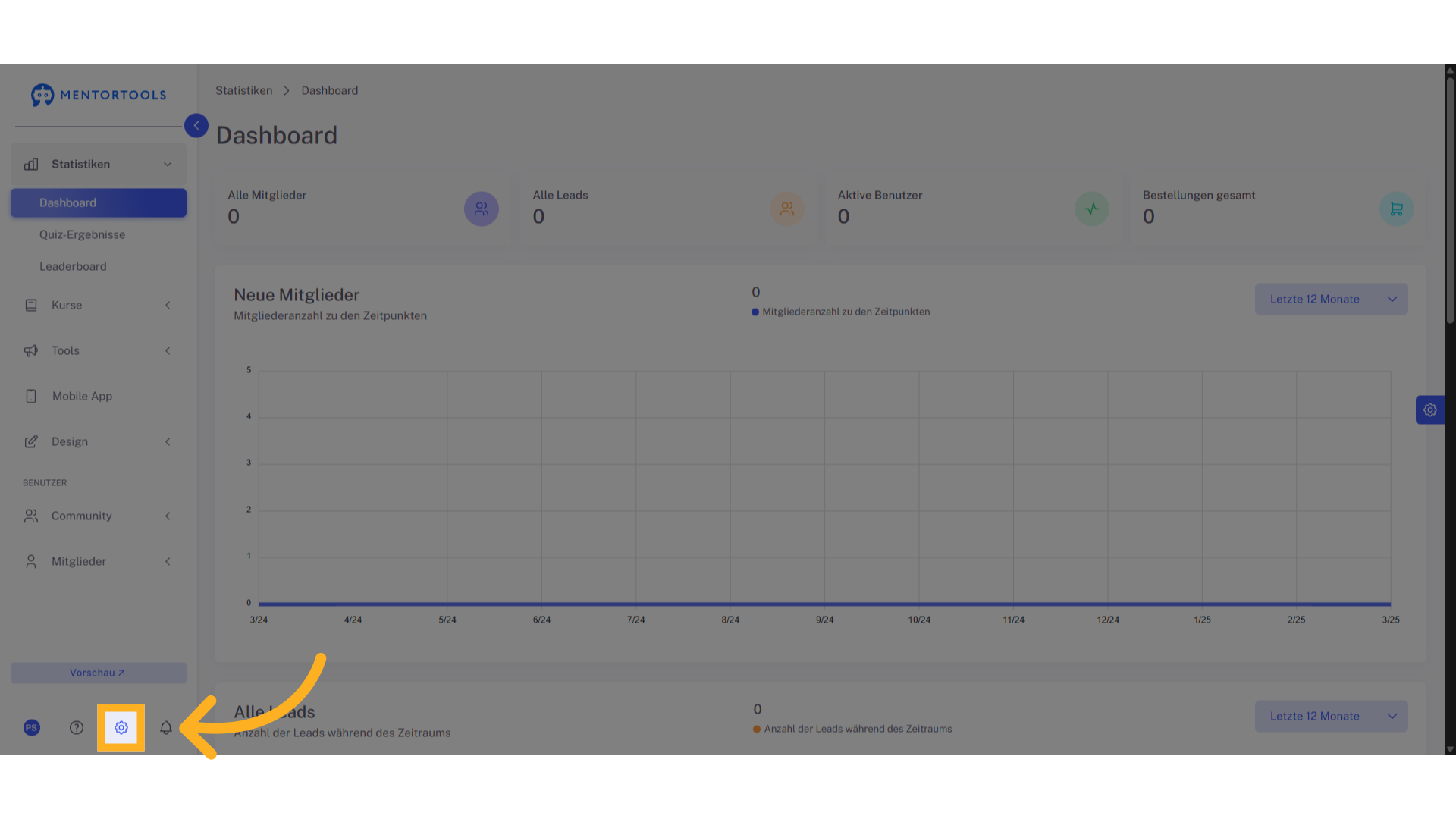Viewport: 1456px width, 819px height.
Task: Open the floating settings gear on the right edge
Action: tap(1430, 410)
